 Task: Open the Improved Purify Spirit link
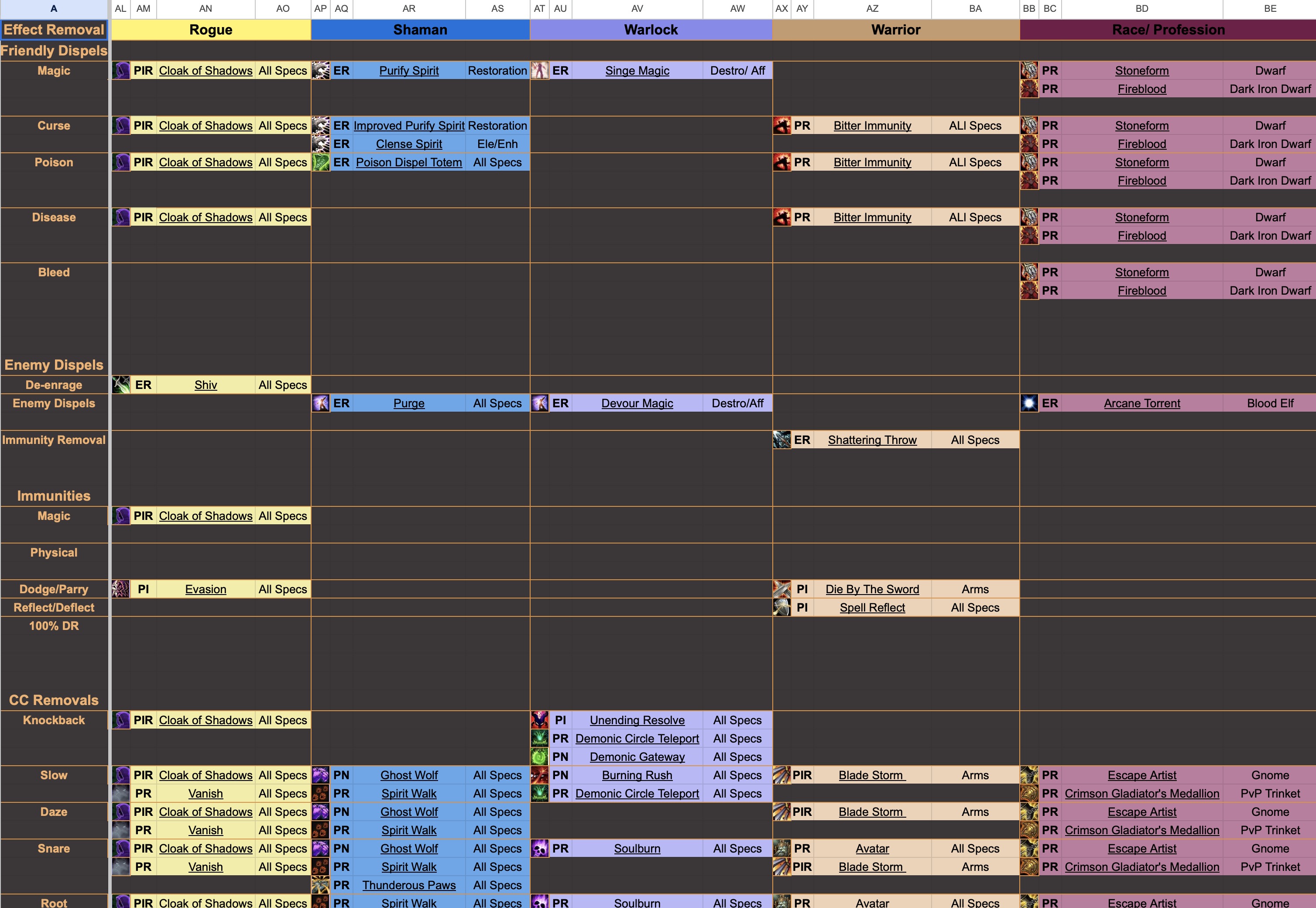pos(409,126)
